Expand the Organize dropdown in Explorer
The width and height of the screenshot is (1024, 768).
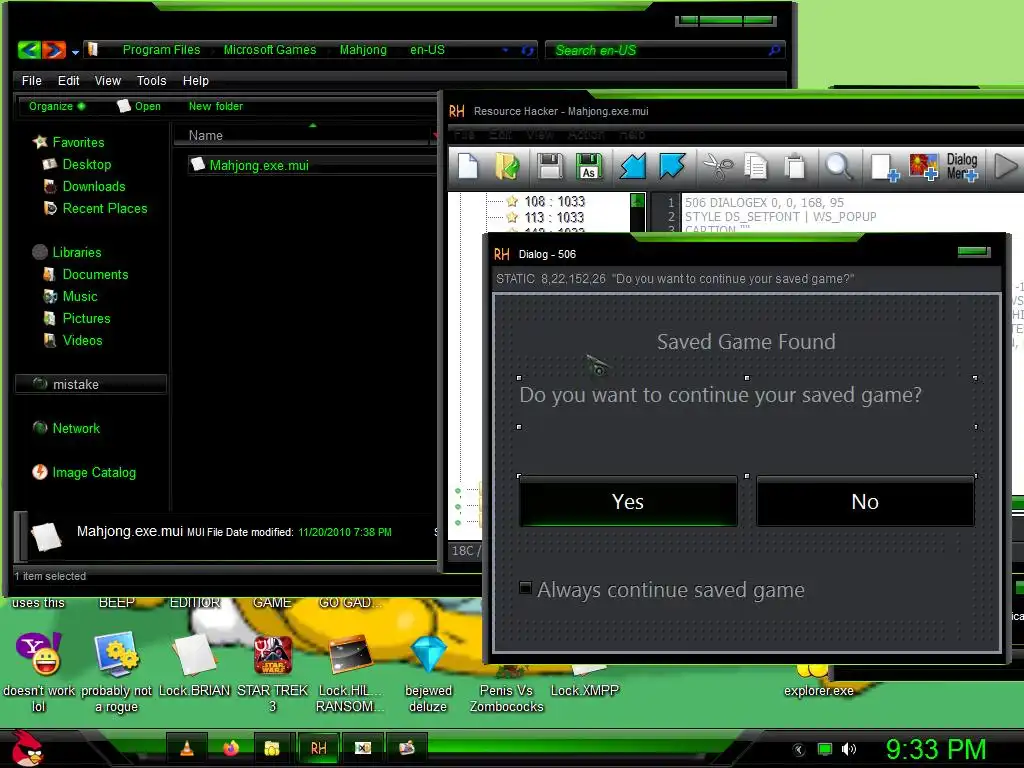57,106
